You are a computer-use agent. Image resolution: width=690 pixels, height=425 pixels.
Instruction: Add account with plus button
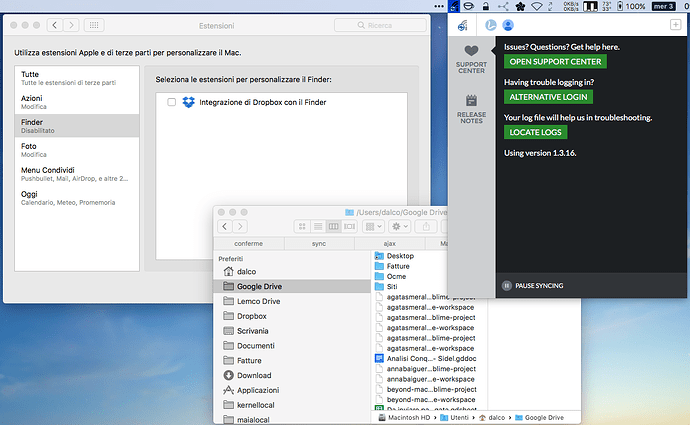(675, 25)
